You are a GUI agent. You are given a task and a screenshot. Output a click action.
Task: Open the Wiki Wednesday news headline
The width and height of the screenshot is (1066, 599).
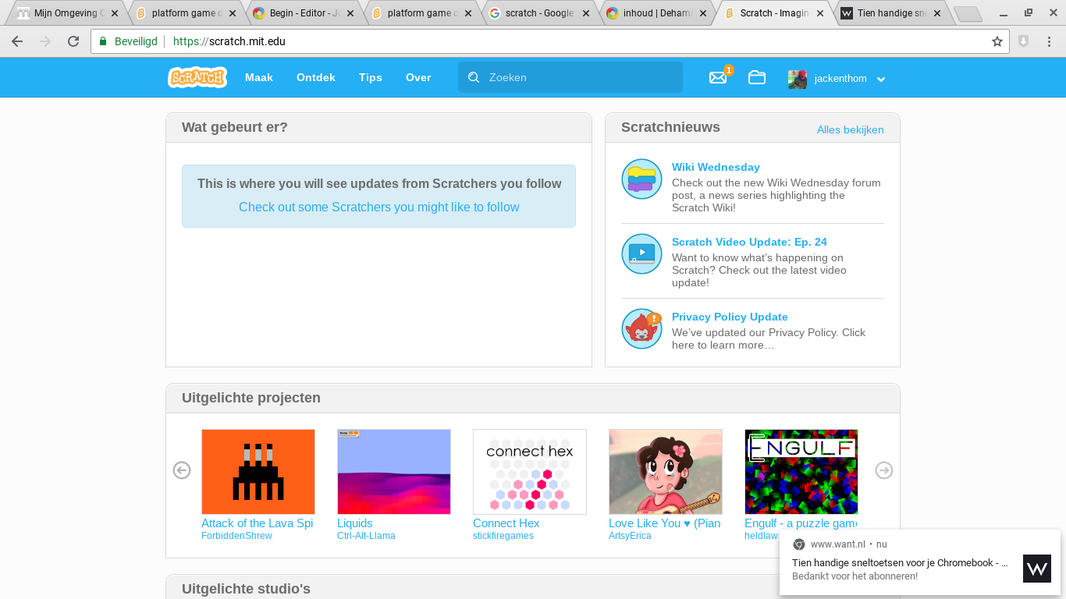(x=715, y=167)
